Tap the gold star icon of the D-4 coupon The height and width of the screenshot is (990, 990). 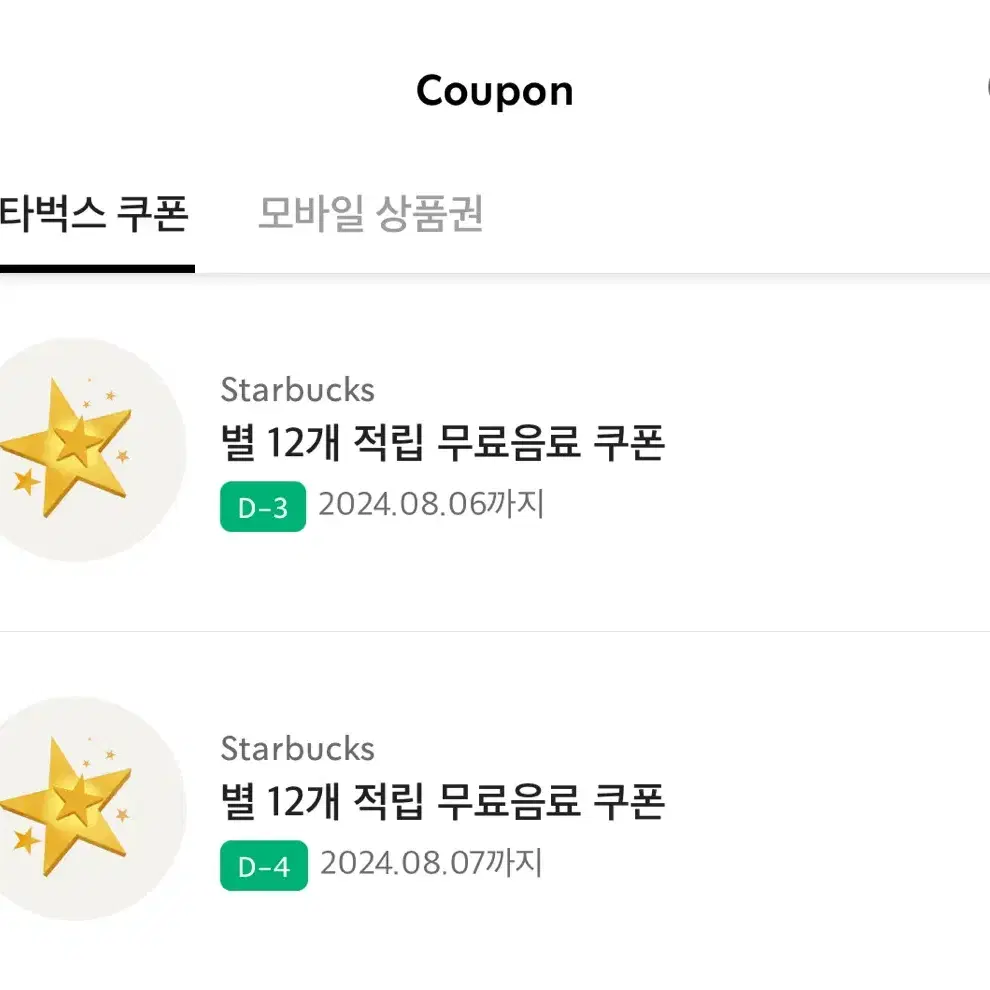[x=66, y=808]
